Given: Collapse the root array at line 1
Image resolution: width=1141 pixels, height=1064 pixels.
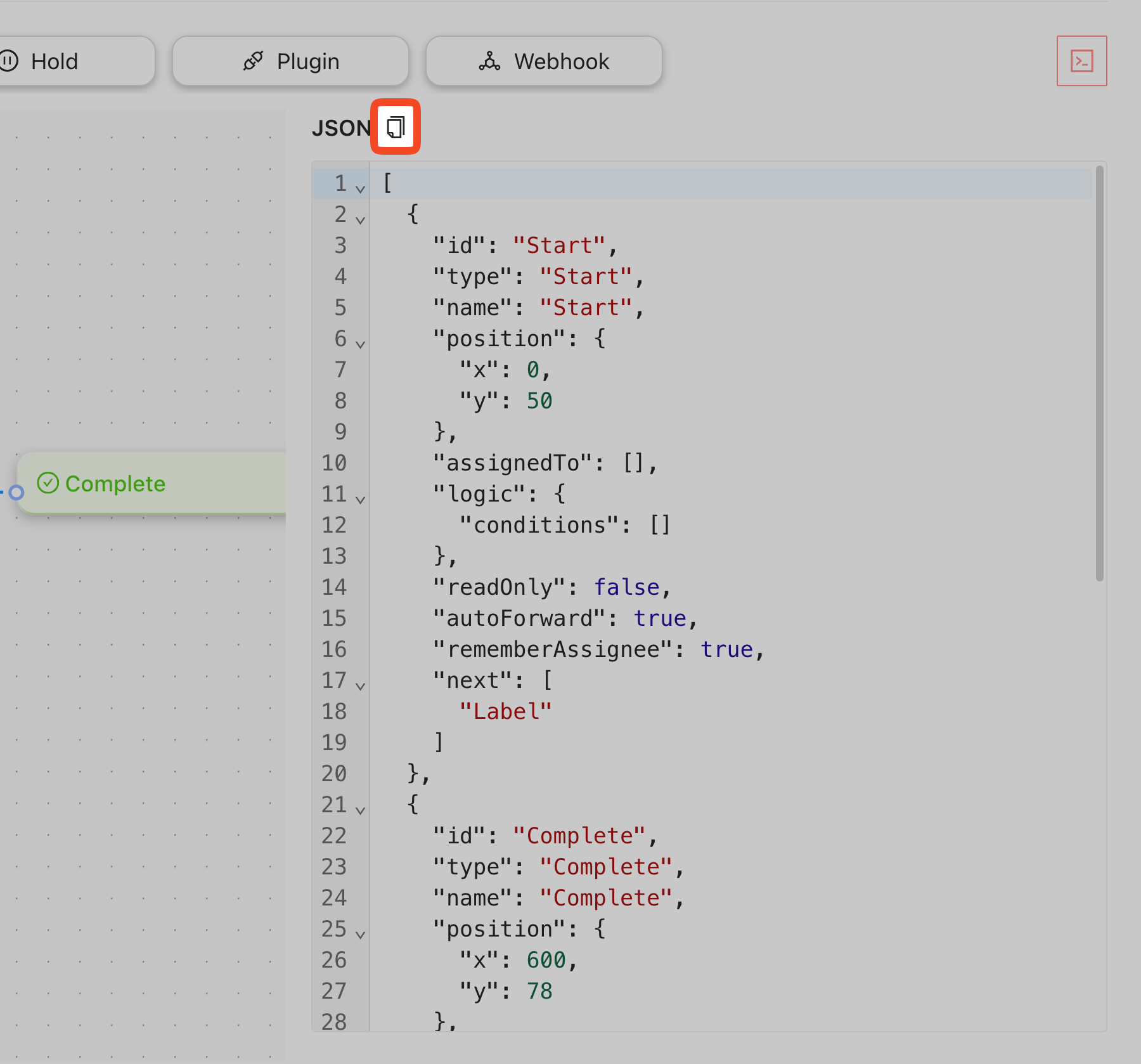Looking at the screenshot, I should click(361, 189).
